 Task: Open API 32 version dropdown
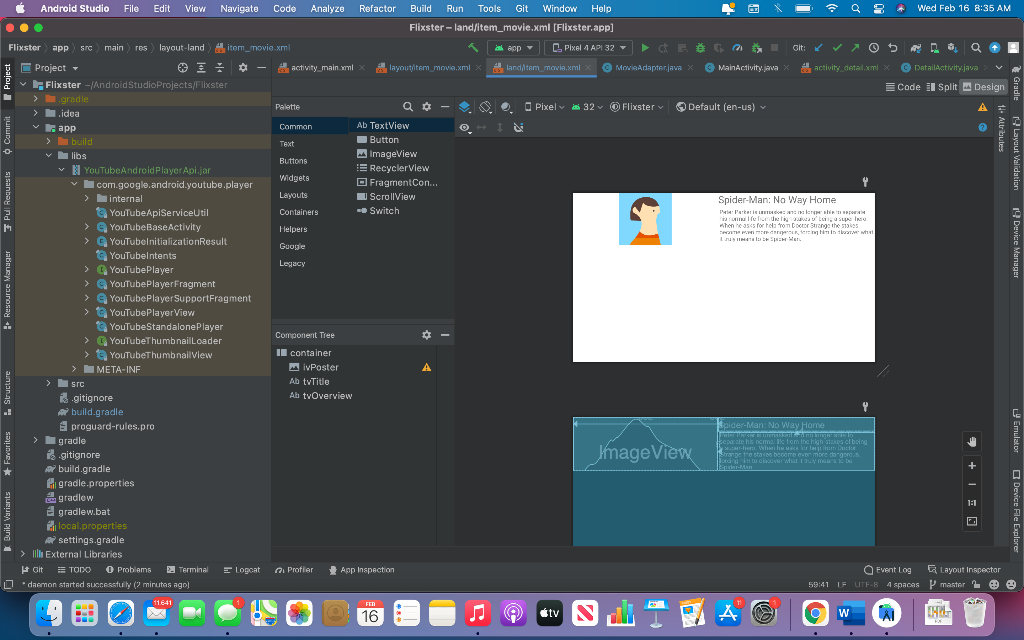click(x=587, y=107)
